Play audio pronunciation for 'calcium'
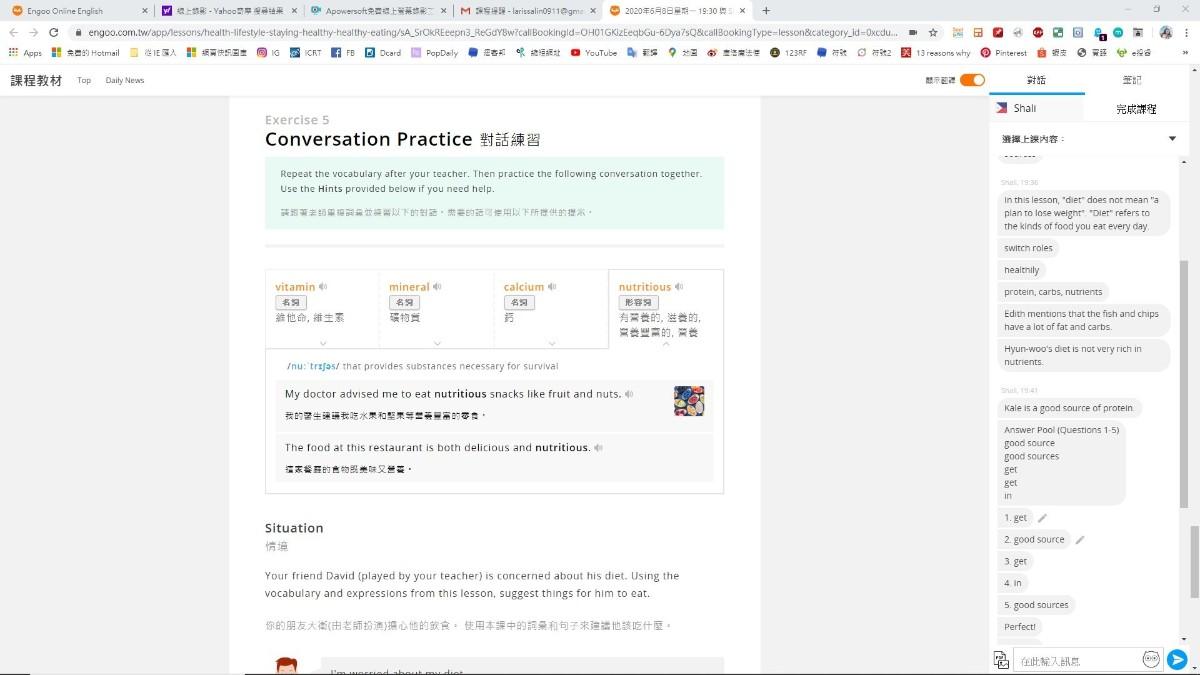 (x=552, y=287)
